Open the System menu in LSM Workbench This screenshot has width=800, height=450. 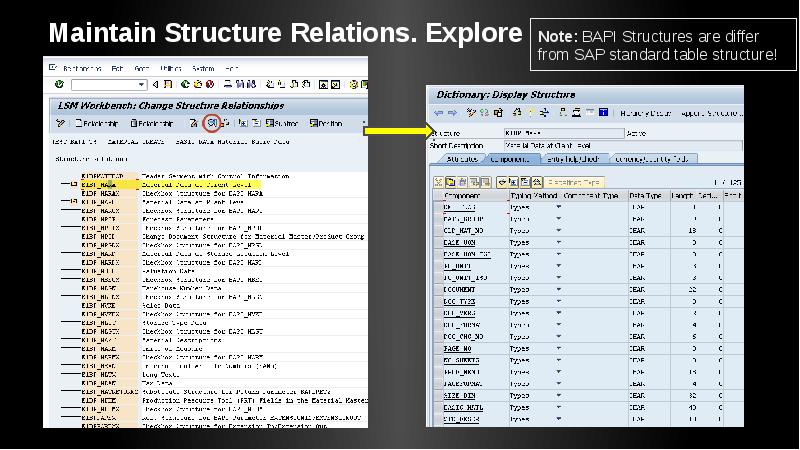(x=203, y=68)
